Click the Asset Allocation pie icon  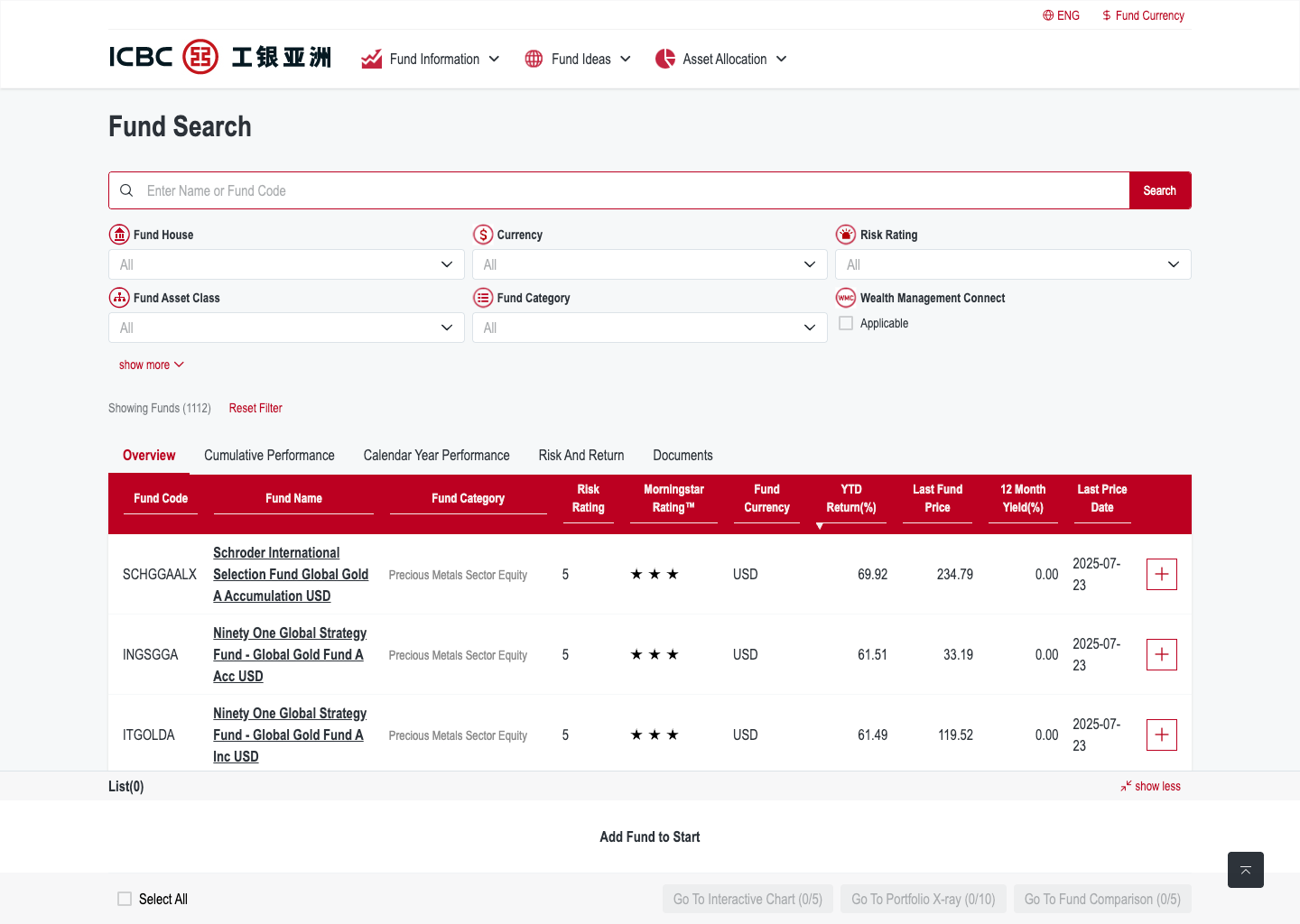pos(665,59)
